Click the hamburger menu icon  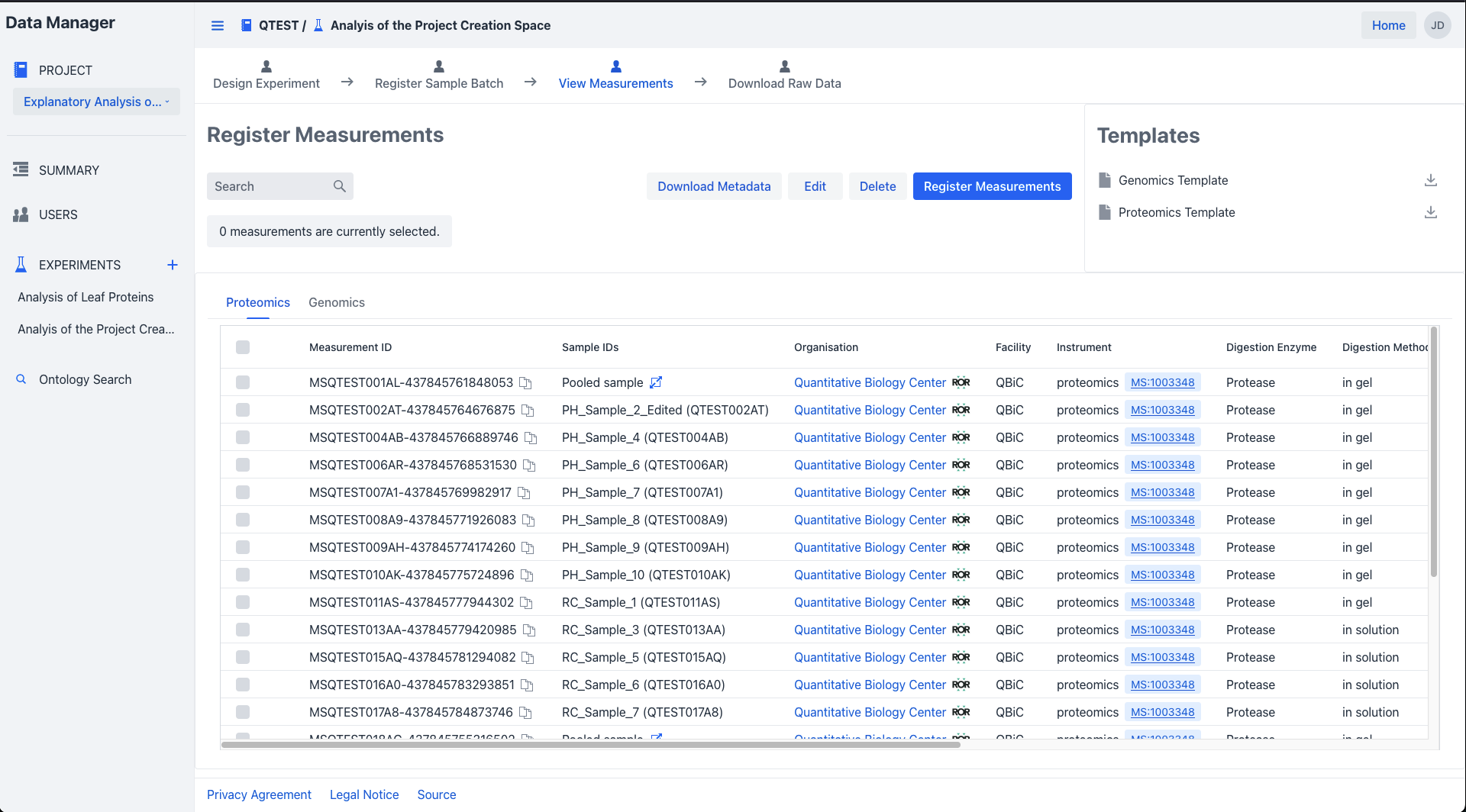(x=218, y=25)
